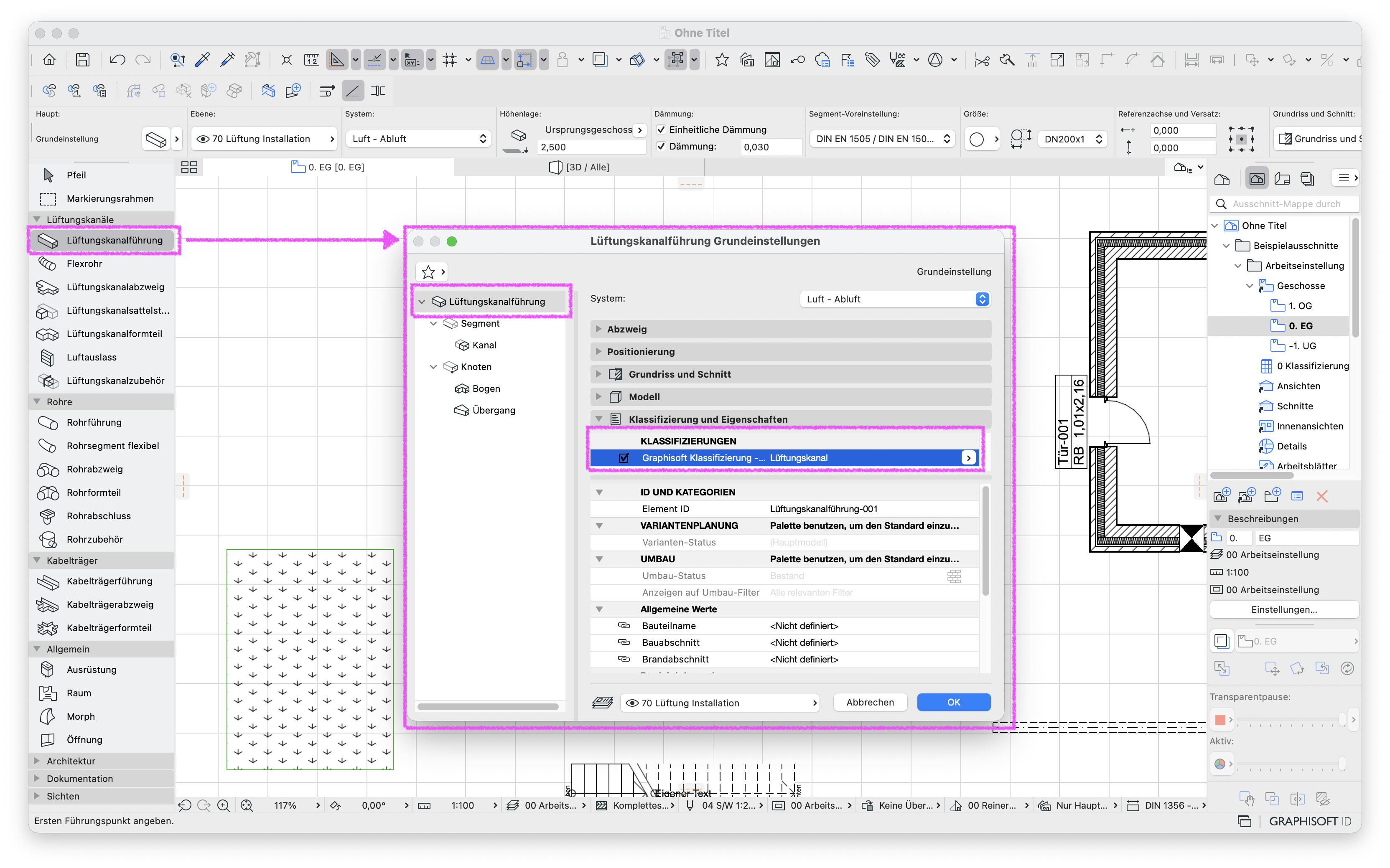This screenshot has width=1390, height=868.
Task: Pick the Morph tool
Action: tap(80, 716)
